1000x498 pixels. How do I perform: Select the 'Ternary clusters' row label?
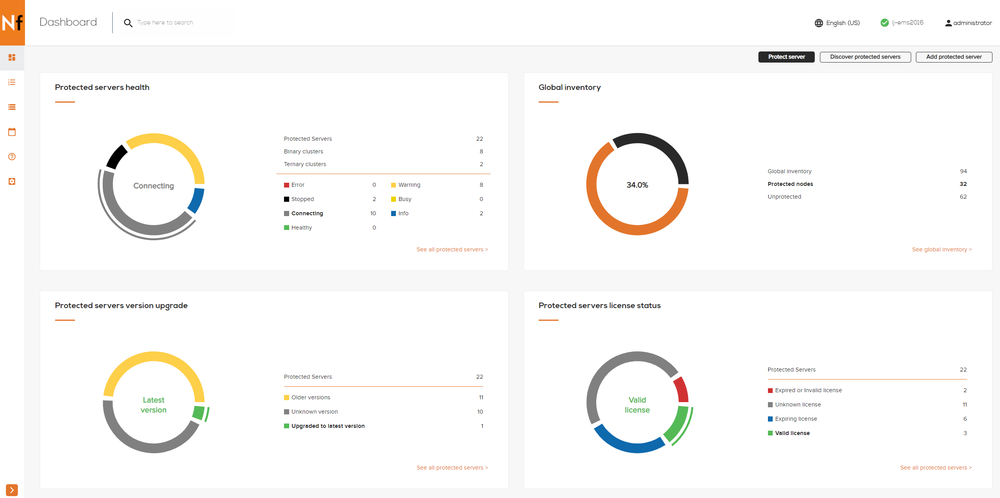point(305,165)
